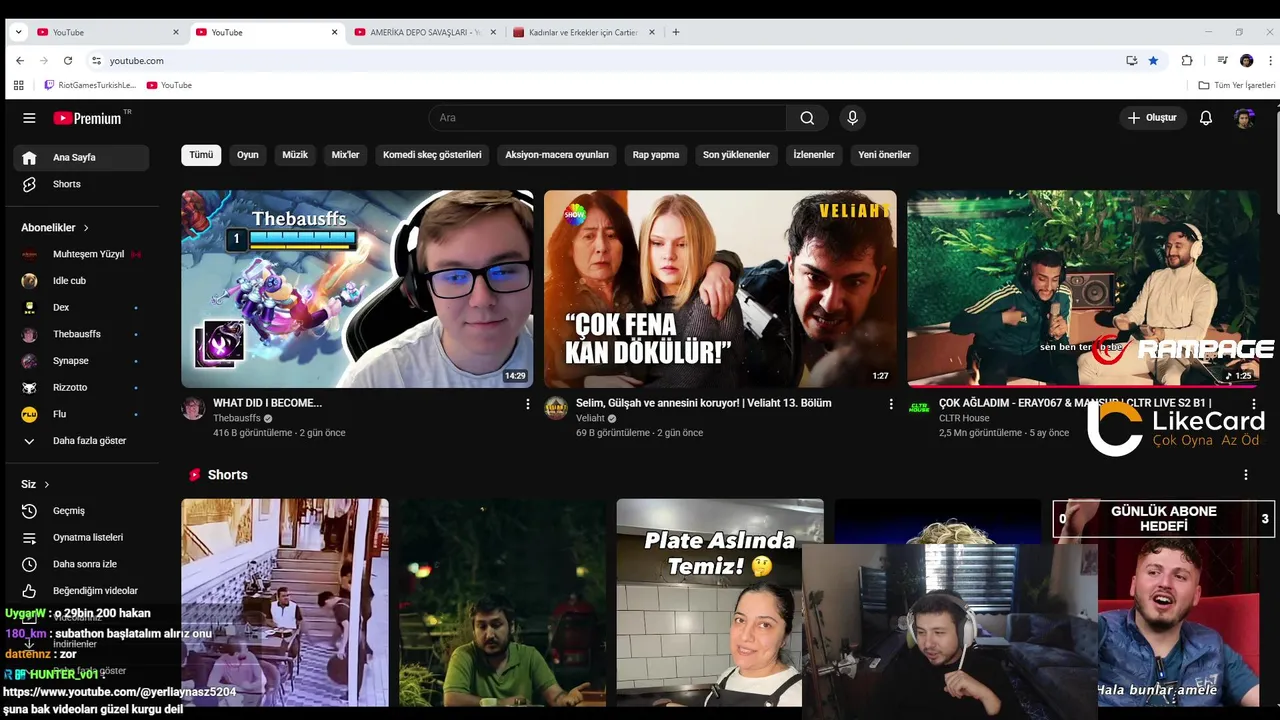The height and width of the screenshot is (720, 1280).
Task: Open Rizzotto channel subscription
Action: (x=81, y=387)
